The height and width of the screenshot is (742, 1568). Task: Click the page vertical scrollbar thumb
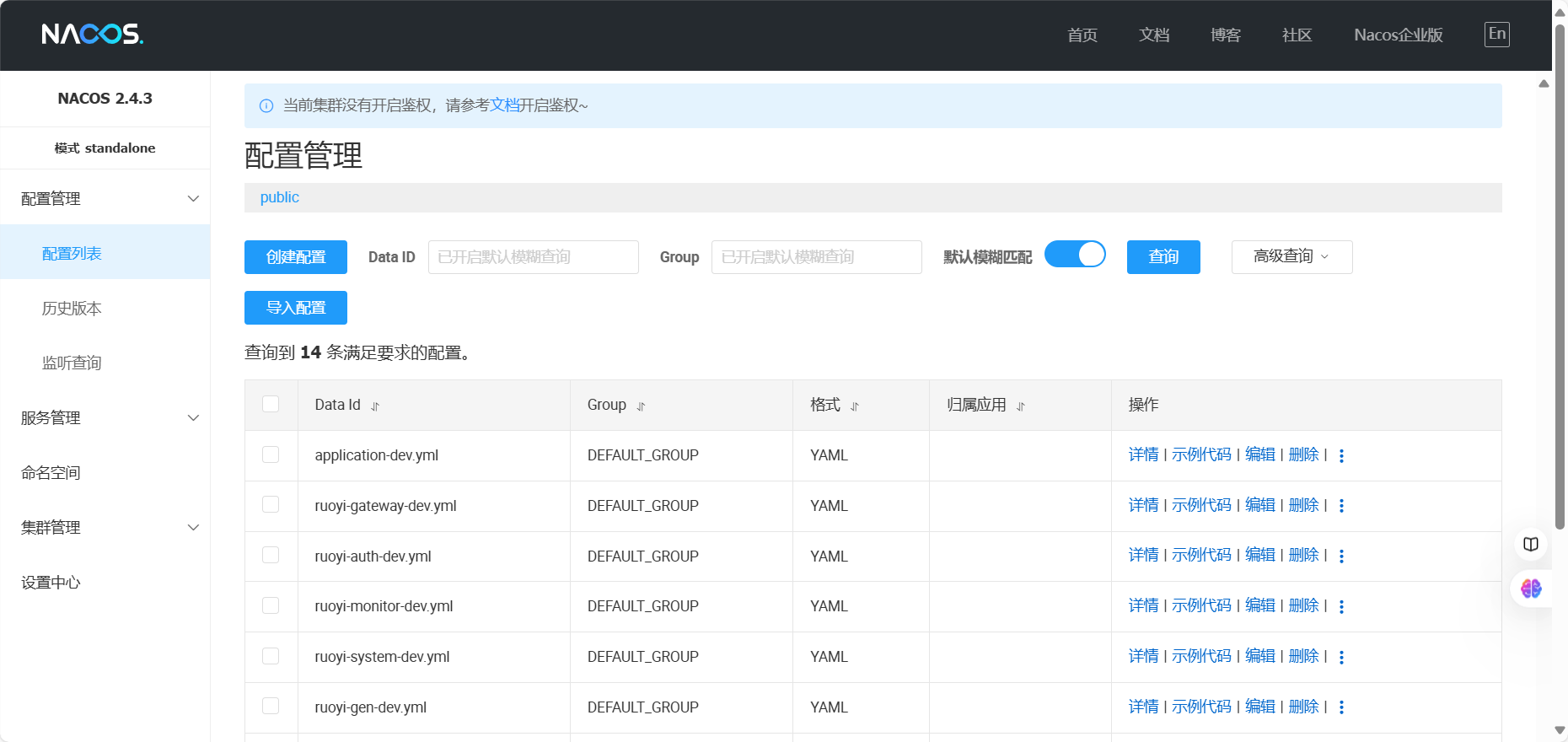1560,277
